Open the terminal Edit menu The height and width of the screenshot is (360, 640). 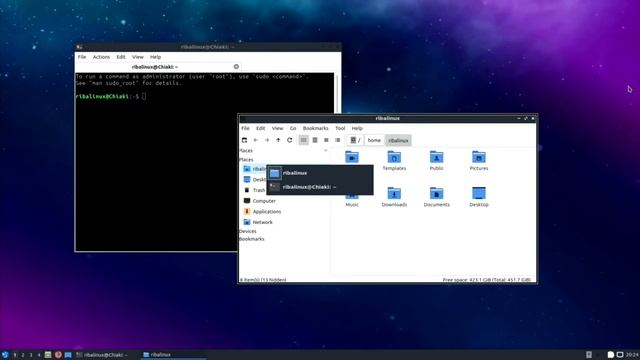click(121, 57)
